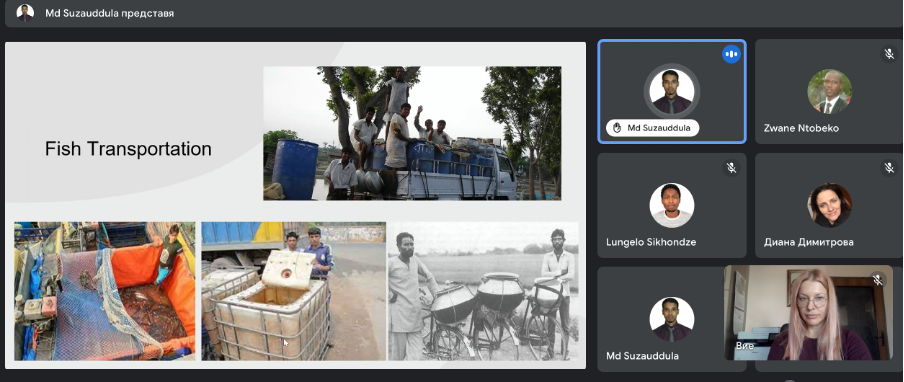Image resolution: width=904 pixels, height=382 pixels.
Task: Click the Fish Transportation slide title
Action: [128, 149]
